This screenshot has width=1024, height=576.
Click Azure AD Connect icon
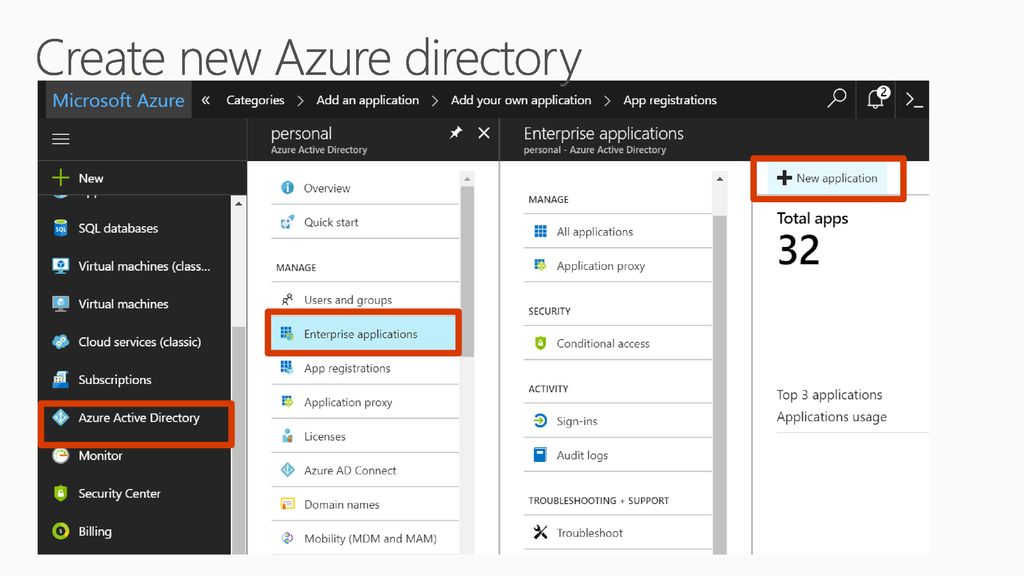(287, 470)
